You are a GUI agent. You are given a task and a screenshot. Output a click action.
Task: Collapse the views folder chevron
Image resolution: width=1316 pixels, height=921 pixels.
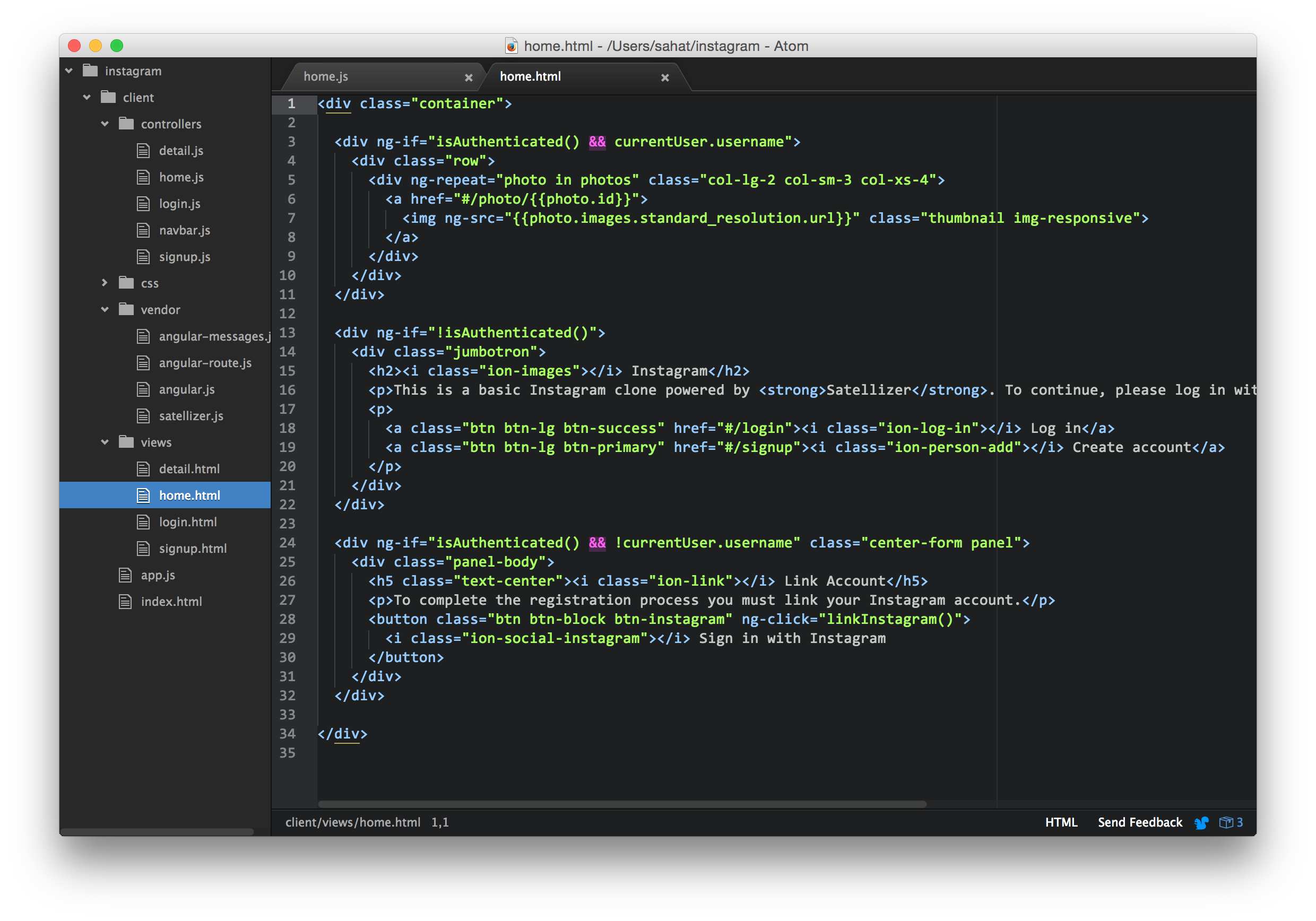(105, 442)
